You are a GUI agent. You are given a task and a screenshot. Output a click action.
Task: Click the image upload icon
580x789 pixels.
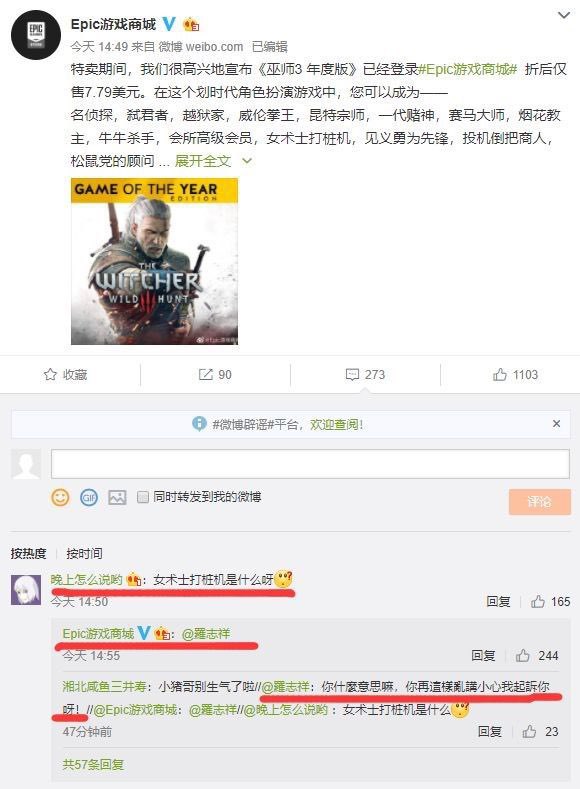click(x=117, y=498)
